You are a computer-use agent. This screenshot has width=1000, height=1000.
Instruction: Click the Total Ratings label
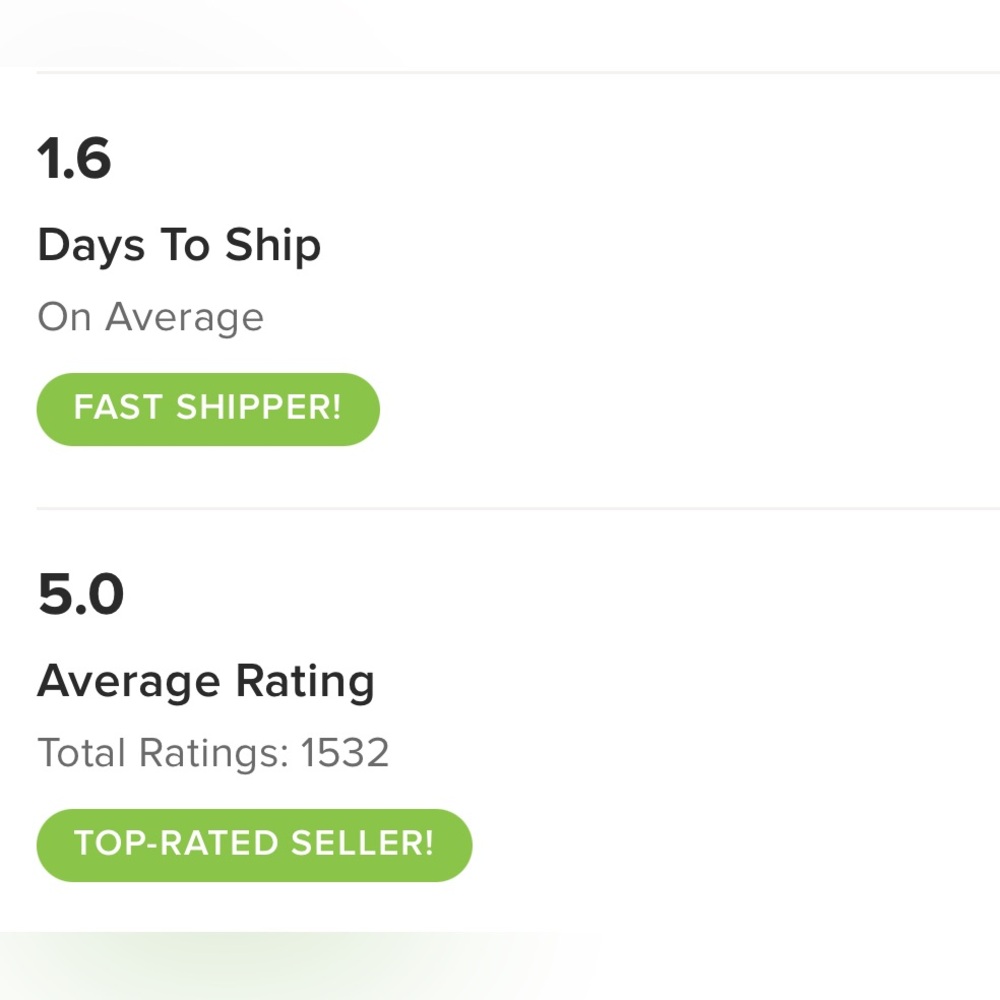pyautogui.click(x=163, y=753)
